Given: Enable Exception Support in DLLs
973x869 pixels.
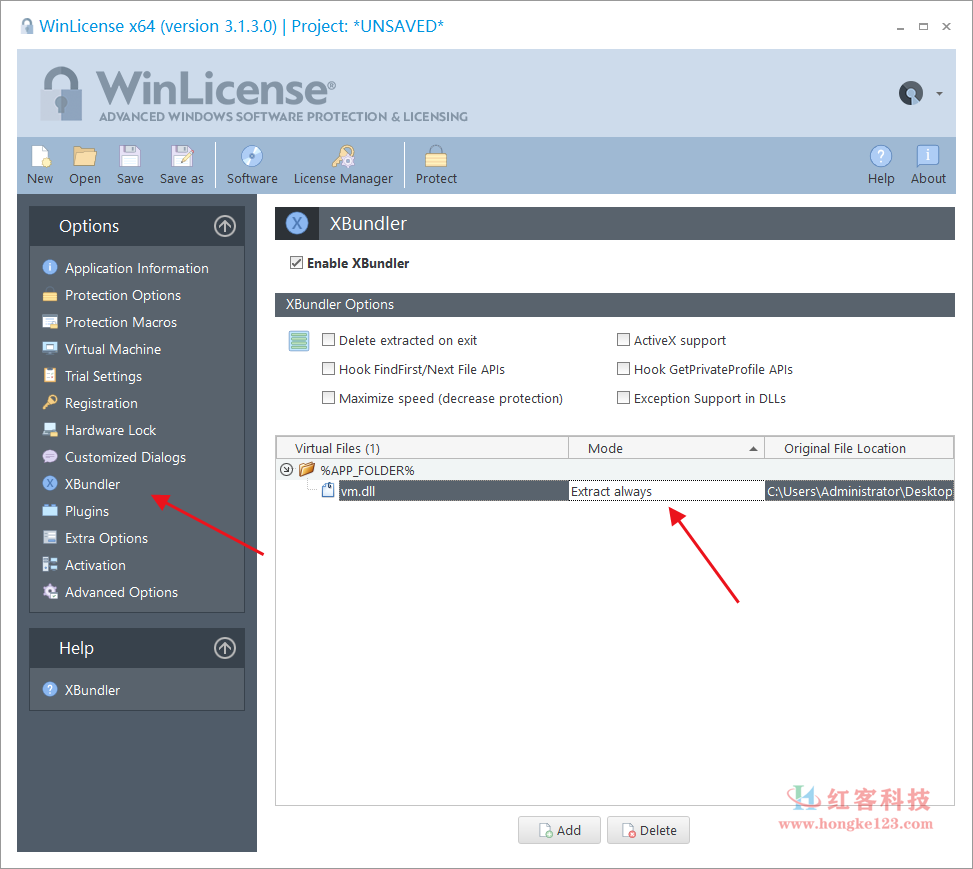Looking at the screenshot, I should click(623, 397).
